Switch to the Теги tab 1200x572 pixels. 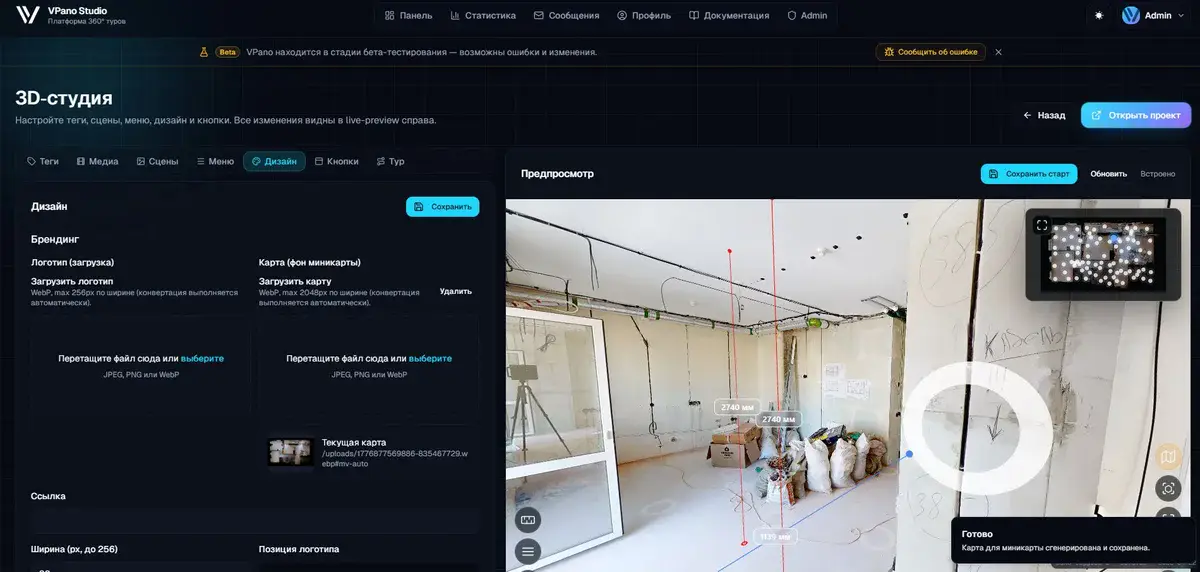43,161
